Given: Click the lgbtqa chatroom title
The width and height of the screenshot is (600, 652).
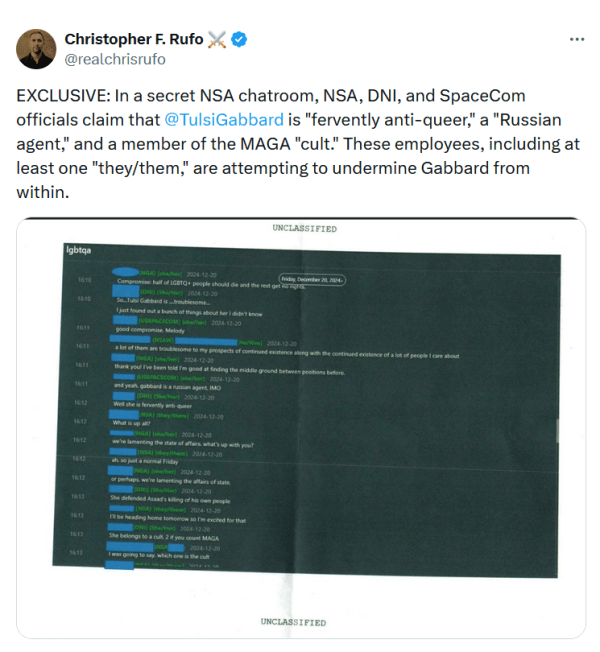Looking at the screenshot, I should (x=79, y=250).
